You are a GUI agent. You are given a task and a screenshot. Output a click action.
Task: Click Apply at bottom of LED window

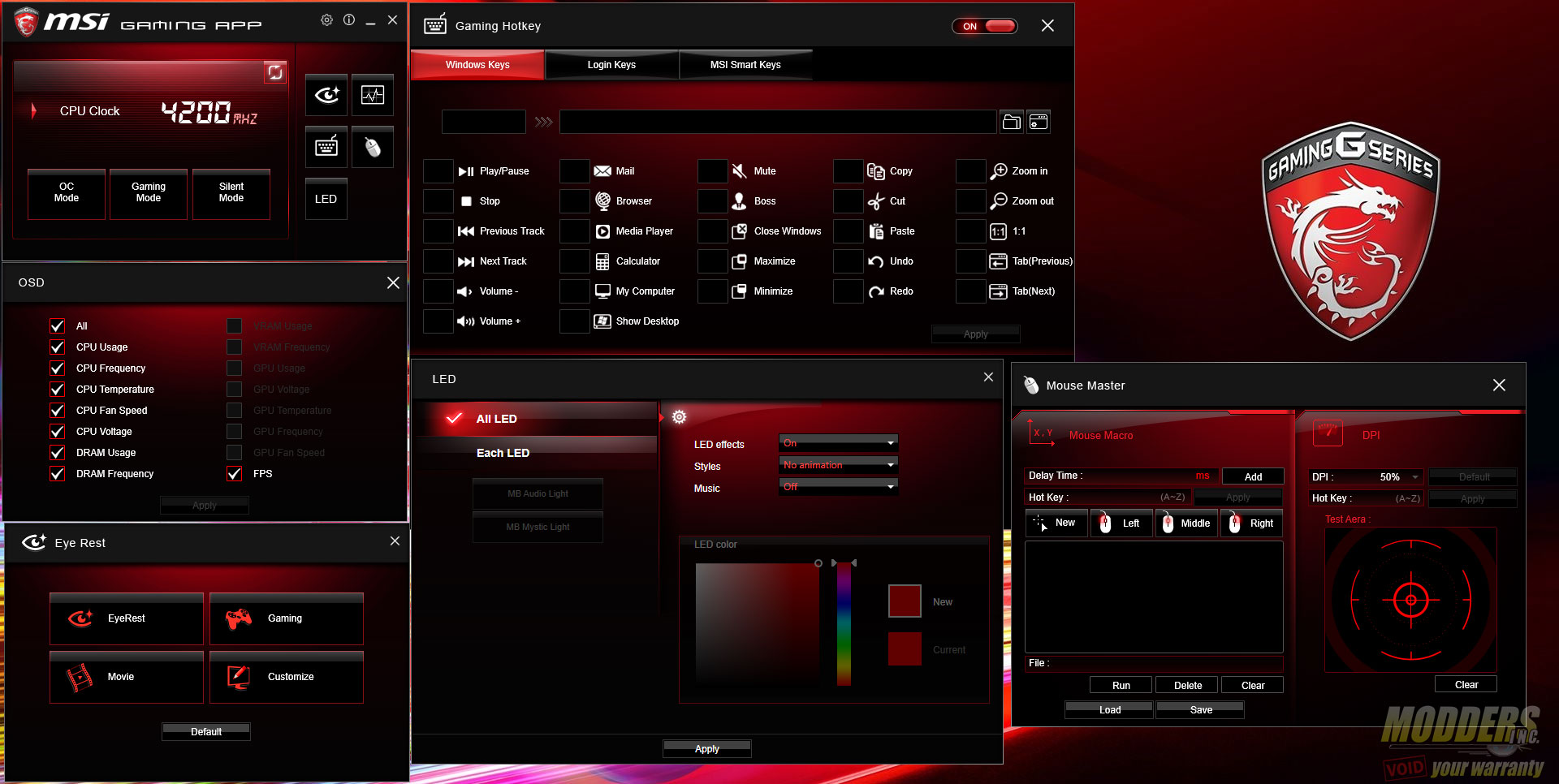tap(707, 749)
